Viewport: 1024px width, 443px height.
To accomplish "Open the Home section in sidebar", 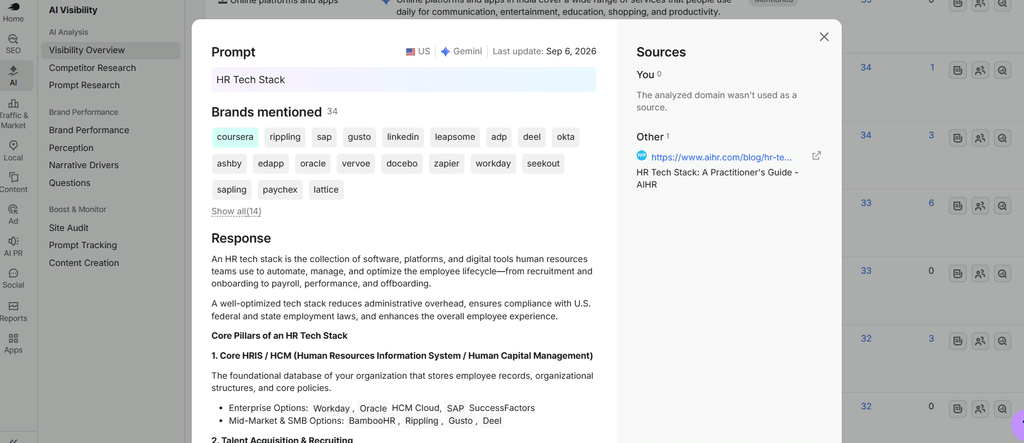I will point(13,12).
